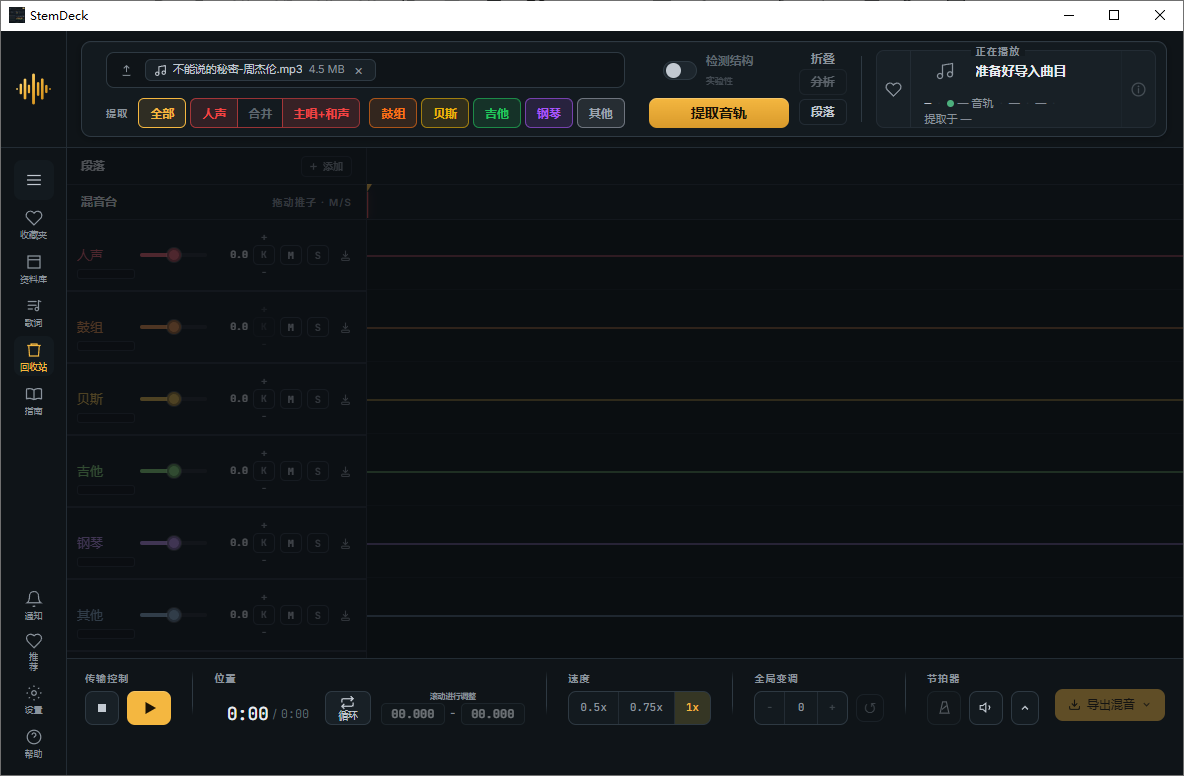Click the upload file arrow icon

[126, 70]
